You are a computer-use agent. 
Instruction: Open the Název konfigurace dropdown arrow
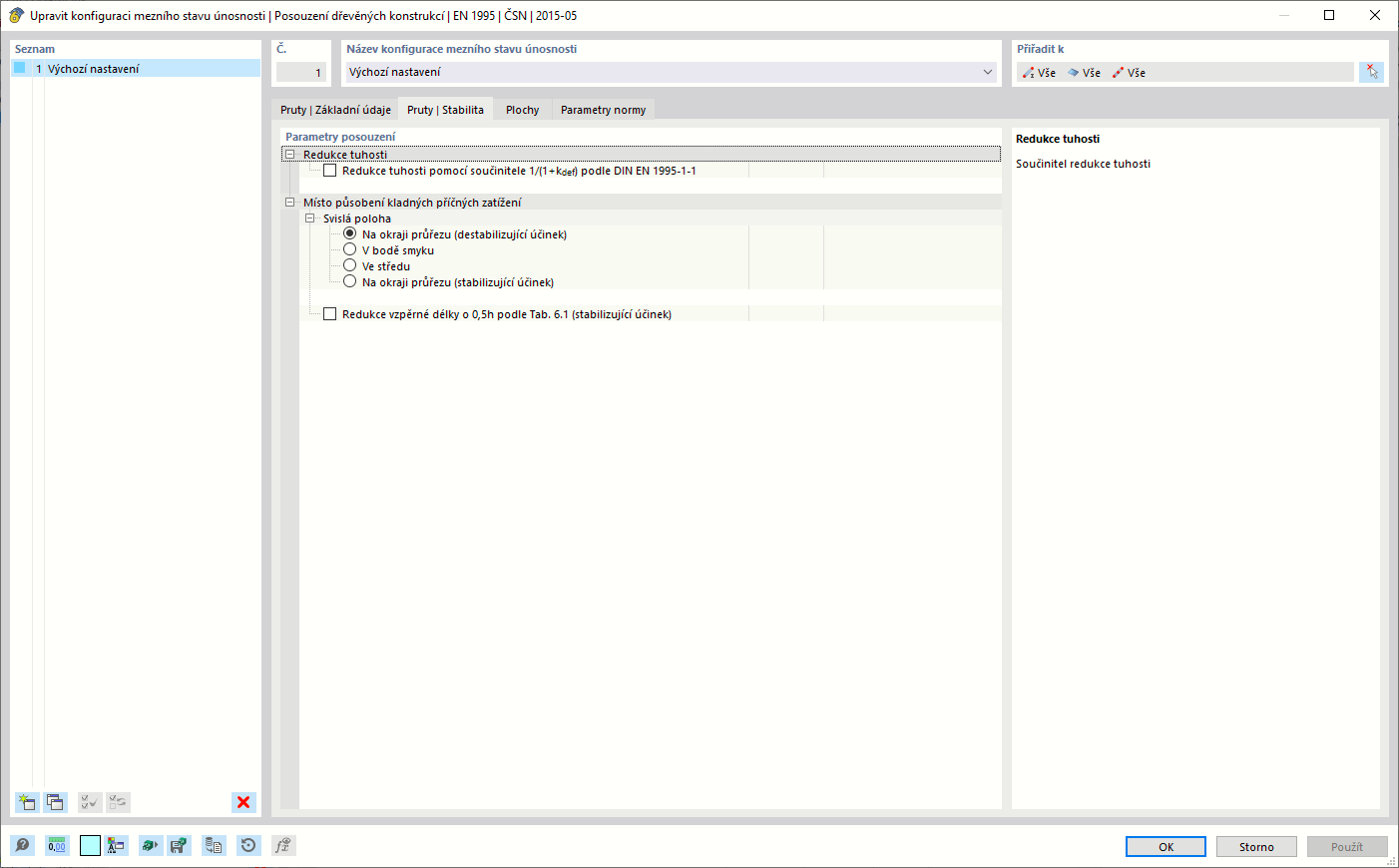click(988, 72)
